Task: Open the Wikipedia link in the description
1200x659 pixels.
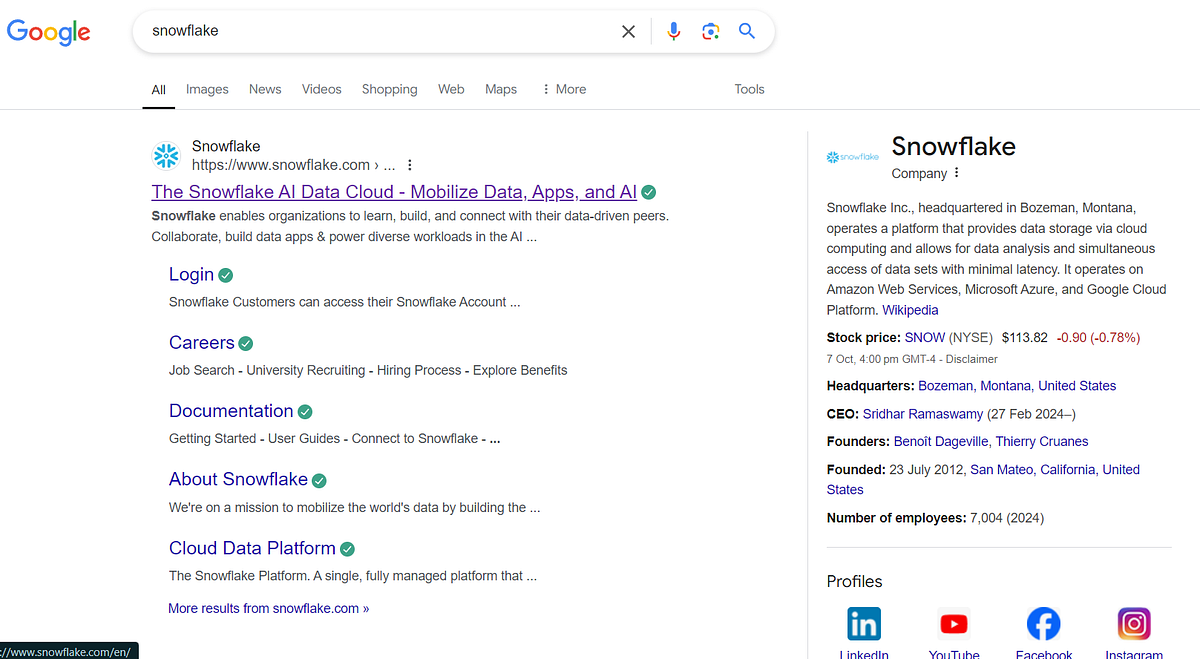Action: point(910,310)
